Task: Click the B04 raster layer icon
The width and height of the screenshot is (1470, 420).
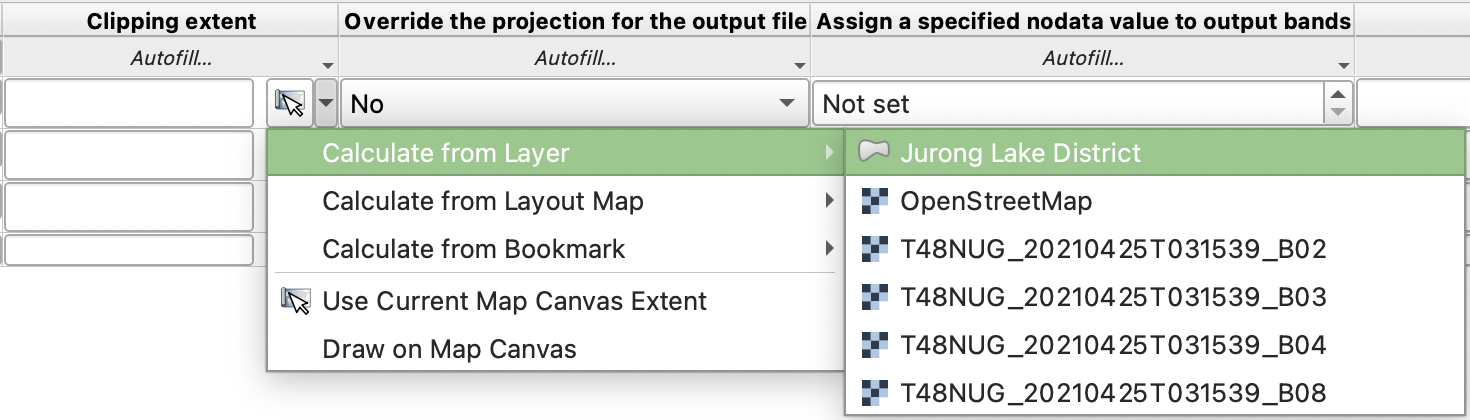Action: coord(875,345)
